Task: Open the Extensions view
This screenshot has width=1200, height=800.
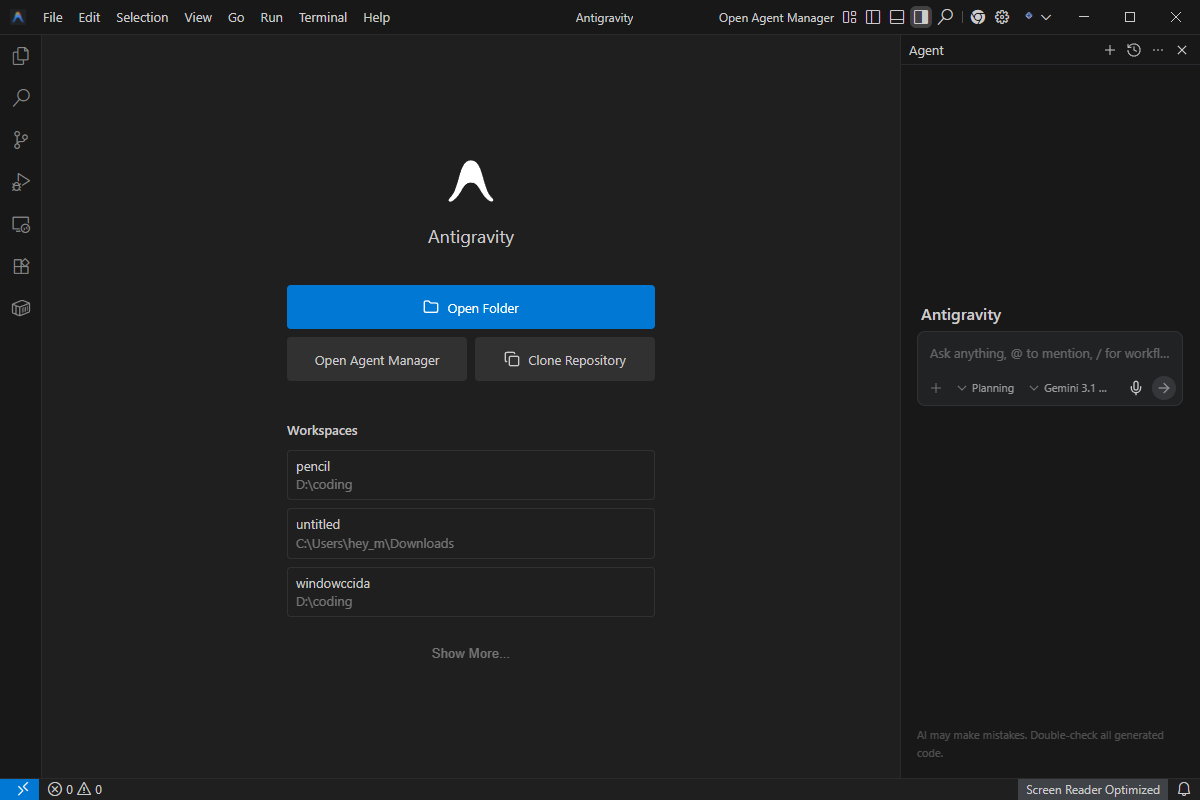Action: pos(20,267)
